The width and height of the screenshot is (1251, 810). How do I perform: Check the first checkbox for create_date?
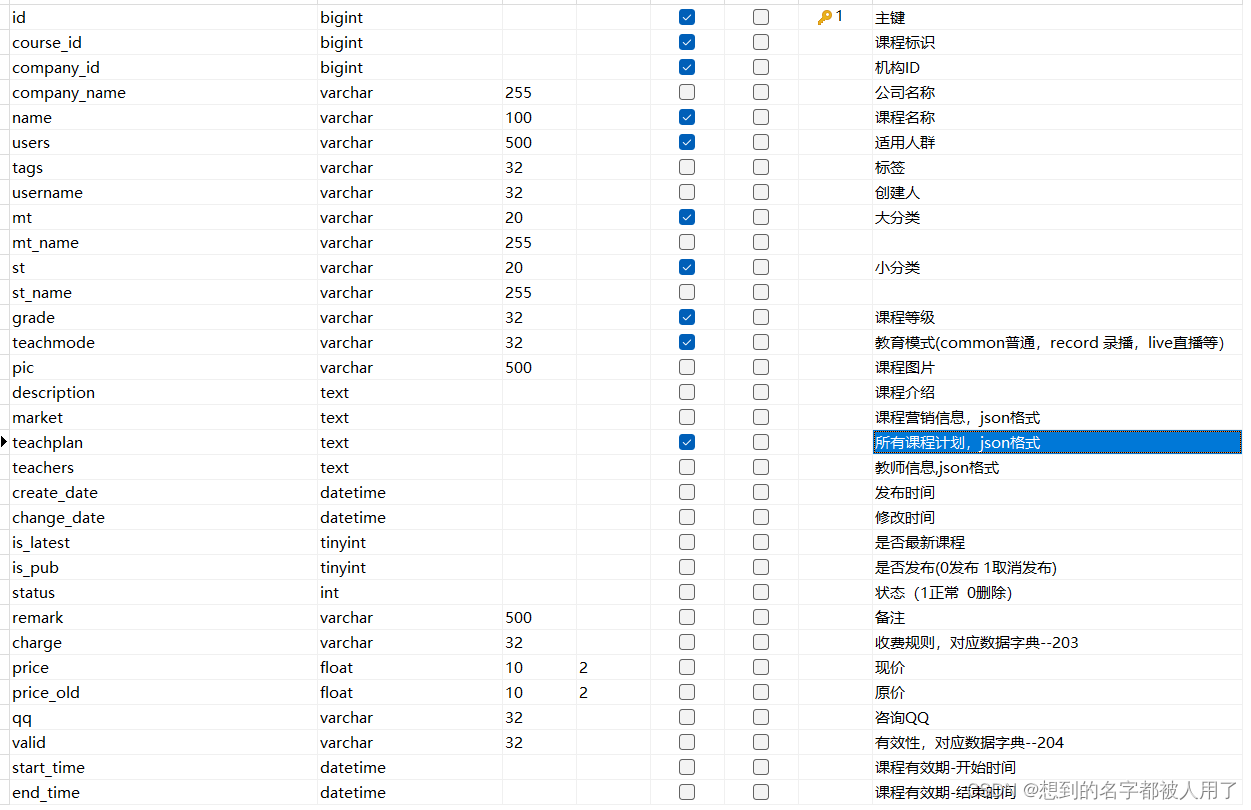686,492
